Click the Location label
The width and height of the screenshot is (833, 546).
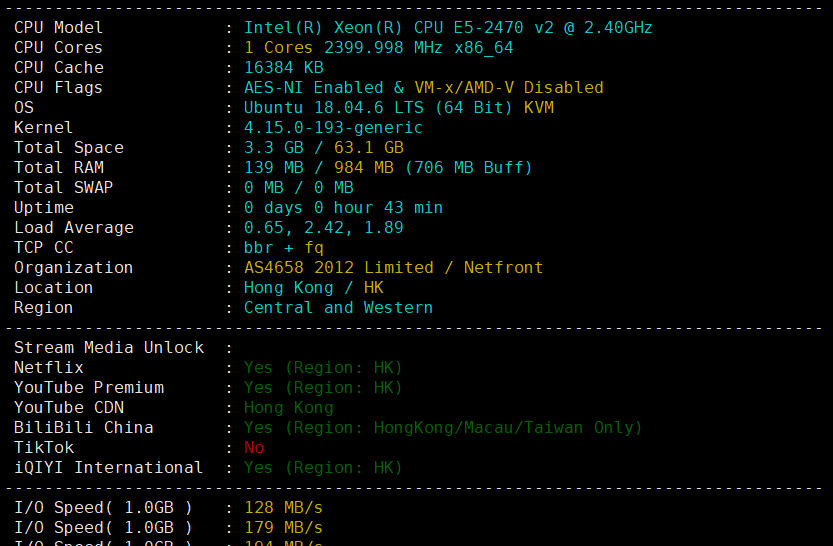click(x=54, y=288)
